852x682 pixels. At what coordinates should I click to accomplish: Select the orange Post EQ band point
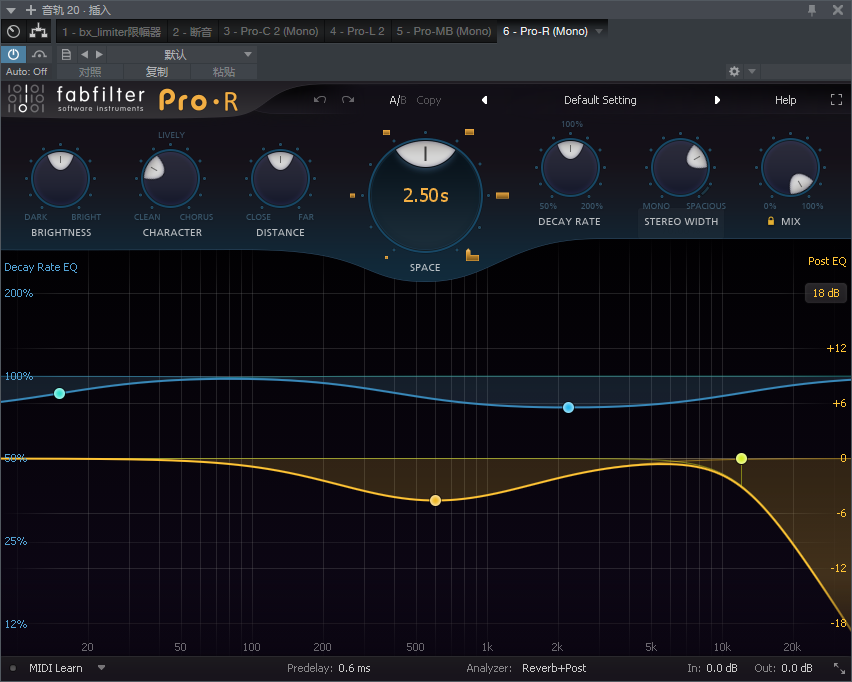tap(435, 500)
